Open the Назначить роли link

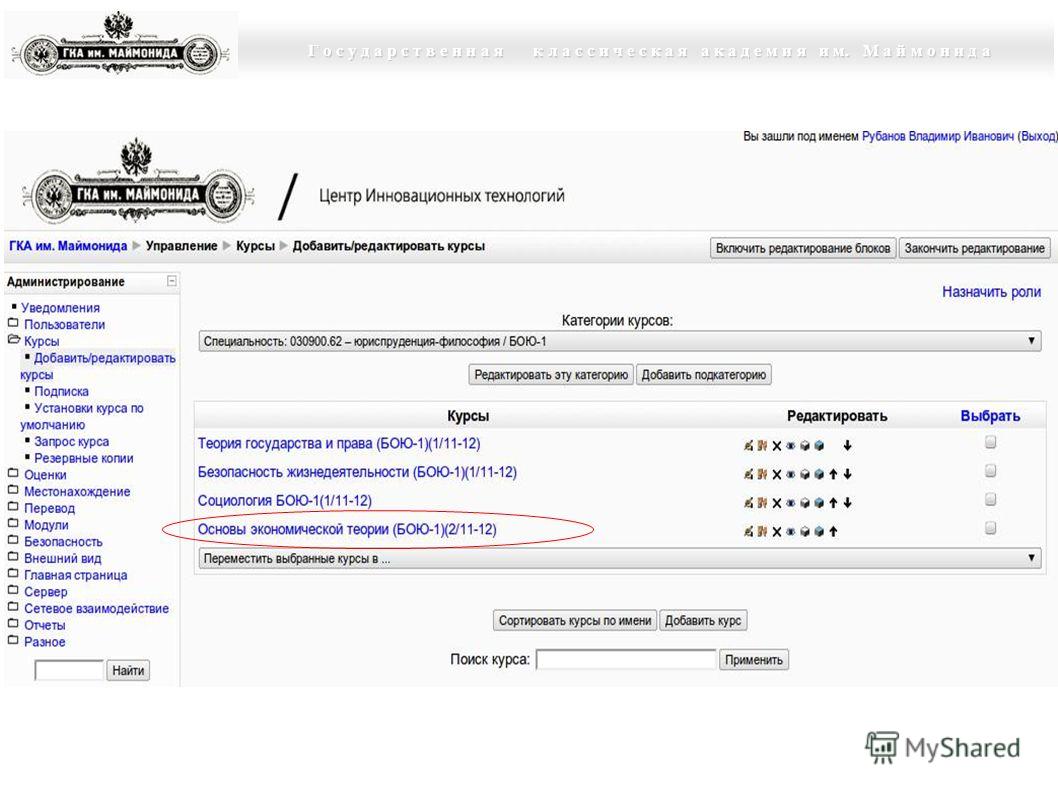(991, 292)
